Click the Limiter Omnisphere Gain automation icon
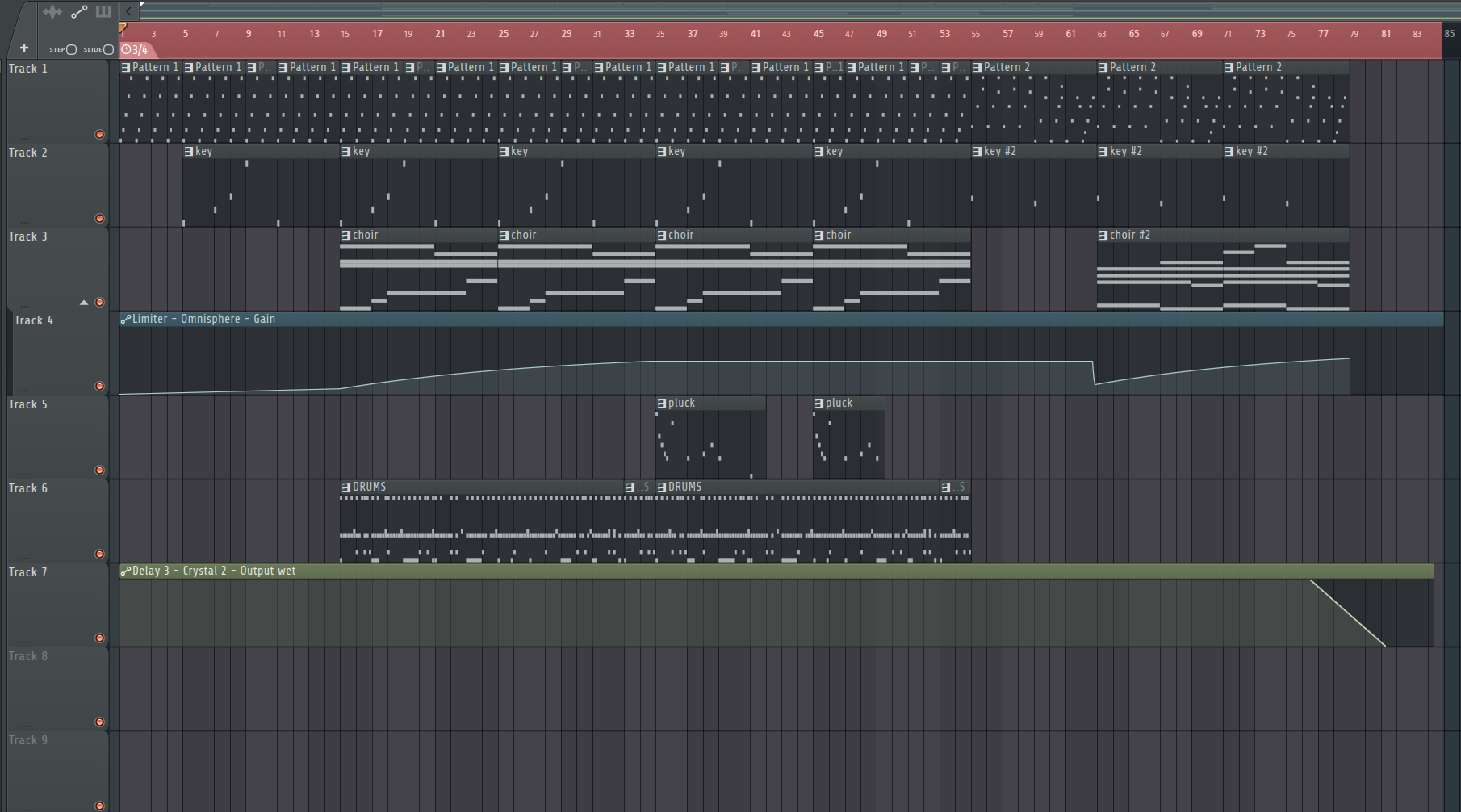 tap(126, 320)
